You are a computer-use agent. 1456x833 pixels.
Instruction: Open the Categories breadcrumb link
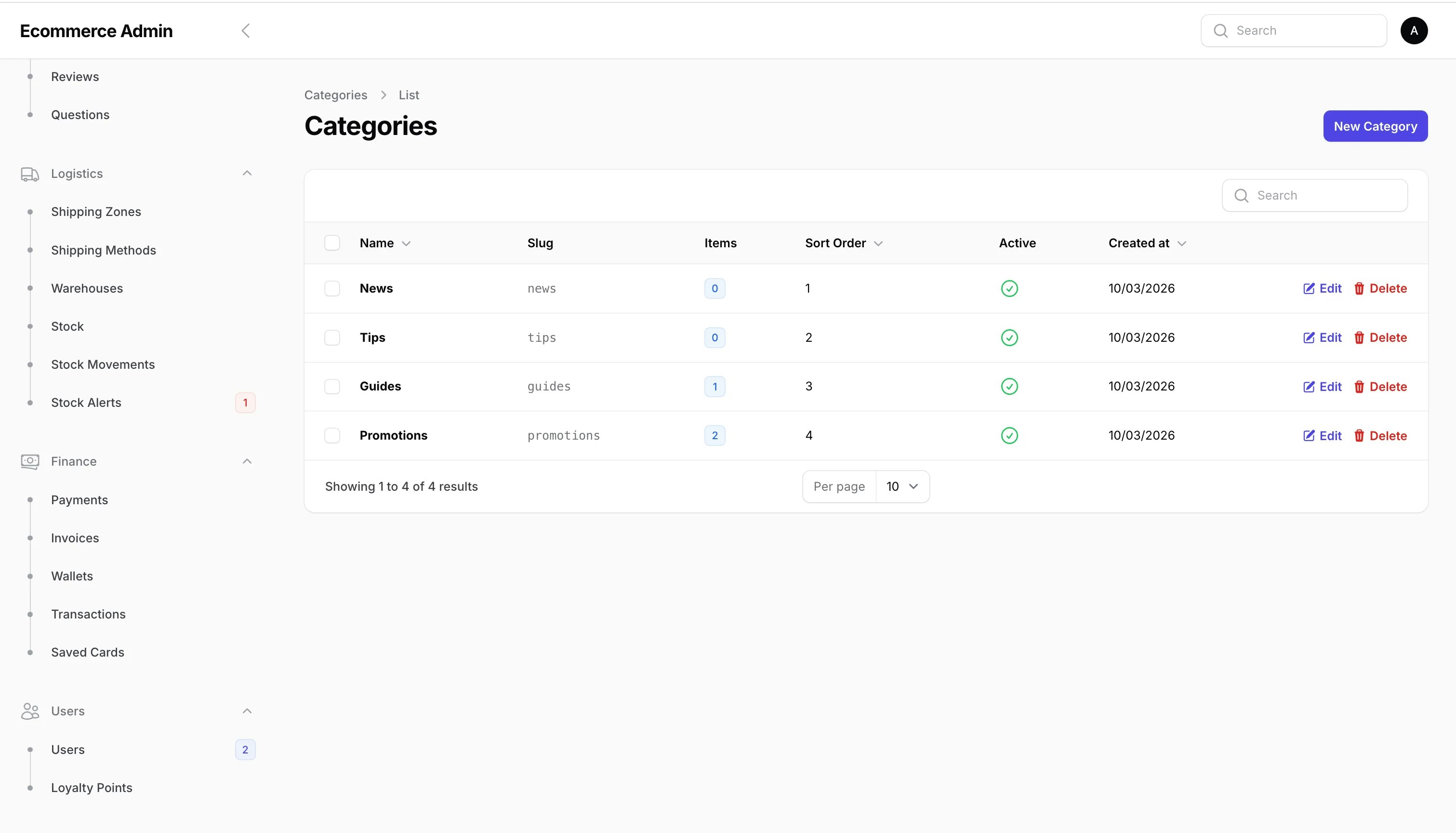[x=335, y=94]
